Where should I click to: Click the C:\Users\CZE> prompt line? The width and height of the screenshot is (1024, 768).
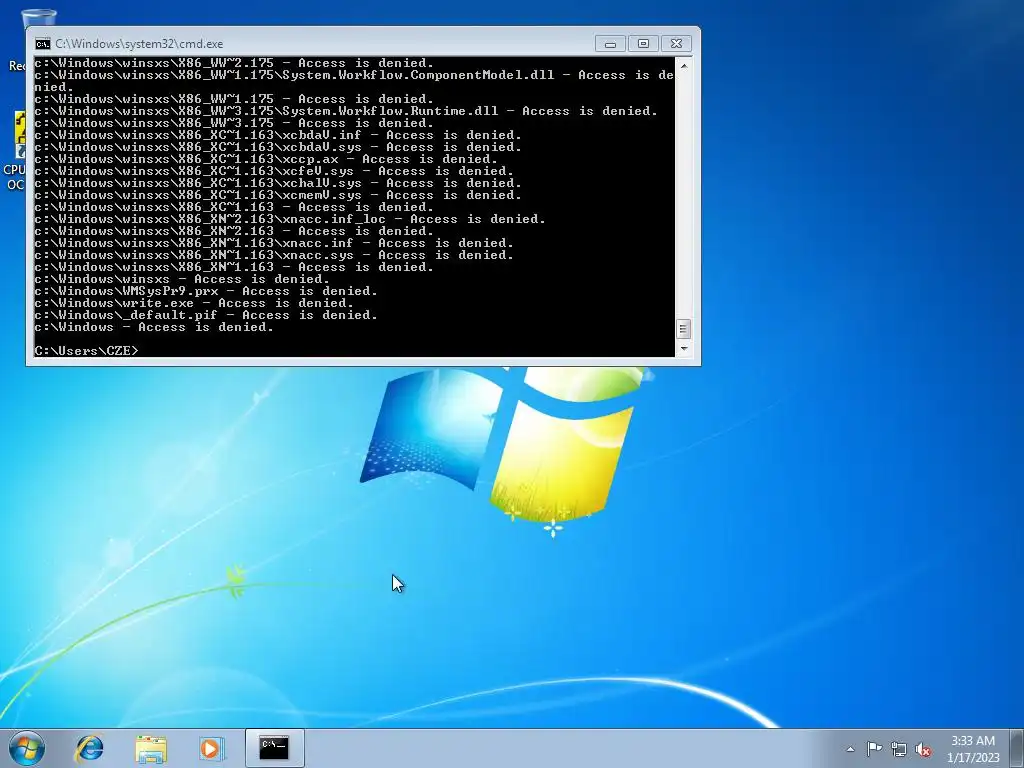[x=86, y=351]
